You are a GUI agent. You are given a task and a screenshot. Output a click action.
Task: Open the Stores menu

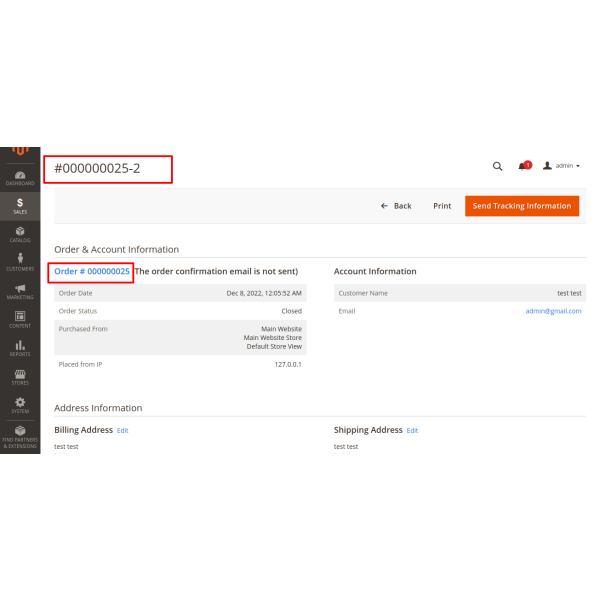click(20, 377)
